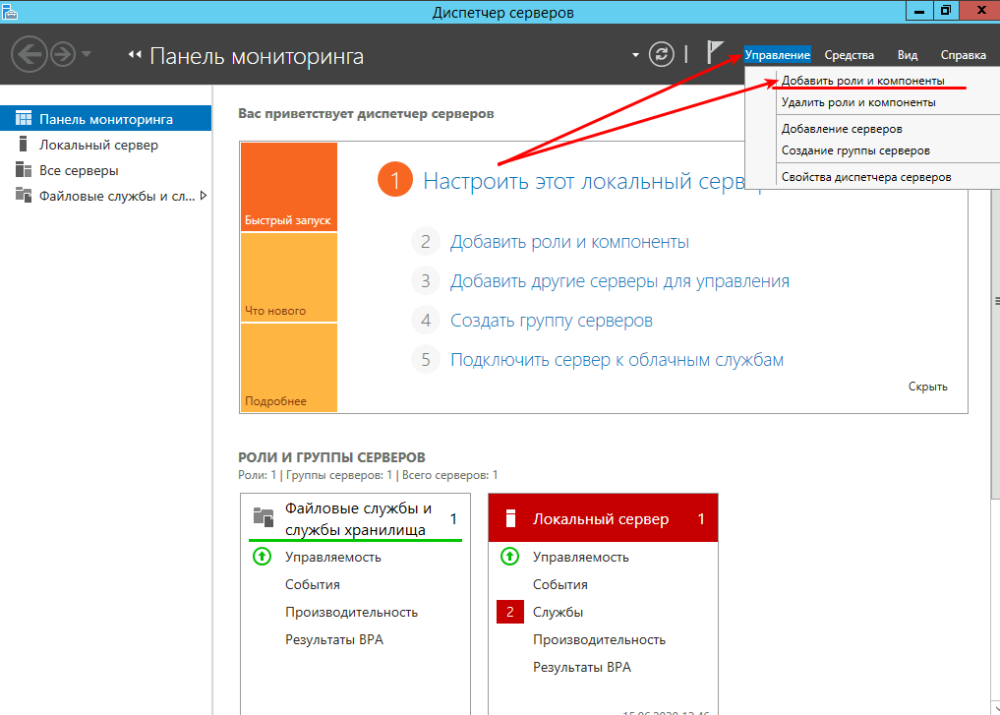
Task: Open Свойства диспетчера серверов
Action: 866,177
